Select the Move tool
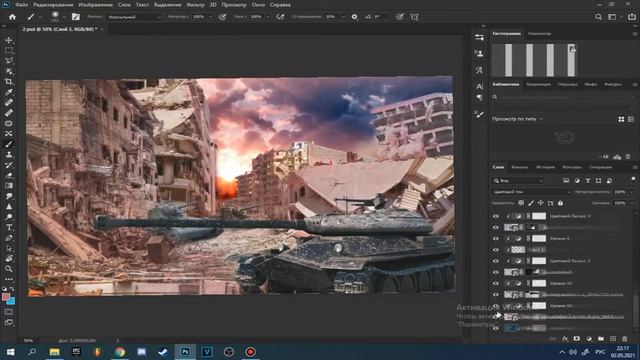The image size is (640, 360). [x=9, y=40]
